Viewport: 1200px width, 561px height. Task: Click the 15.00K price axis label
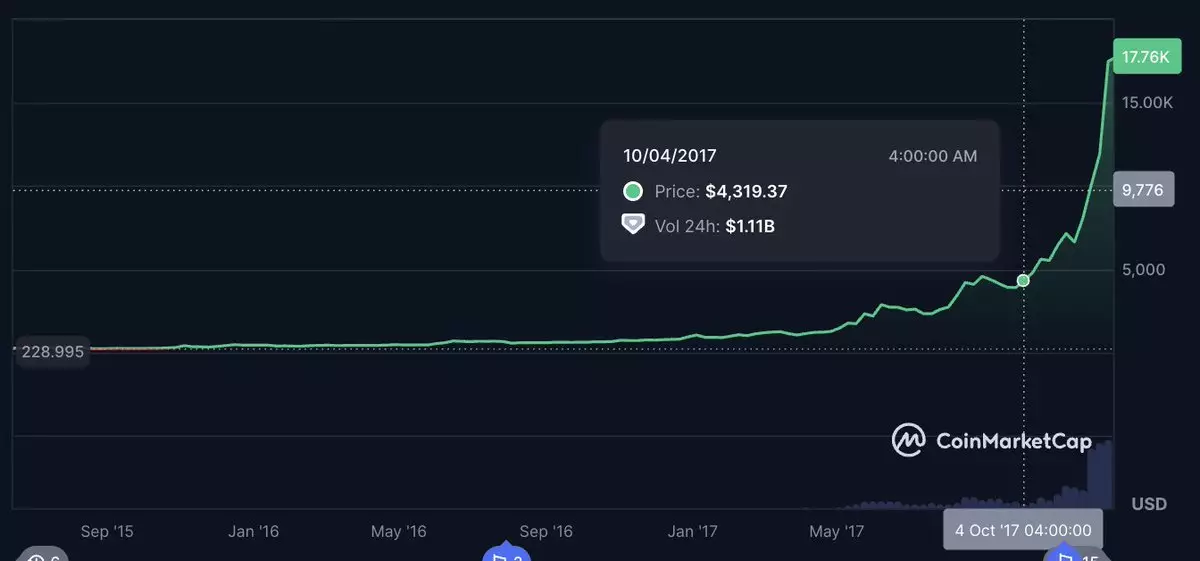1147,103
